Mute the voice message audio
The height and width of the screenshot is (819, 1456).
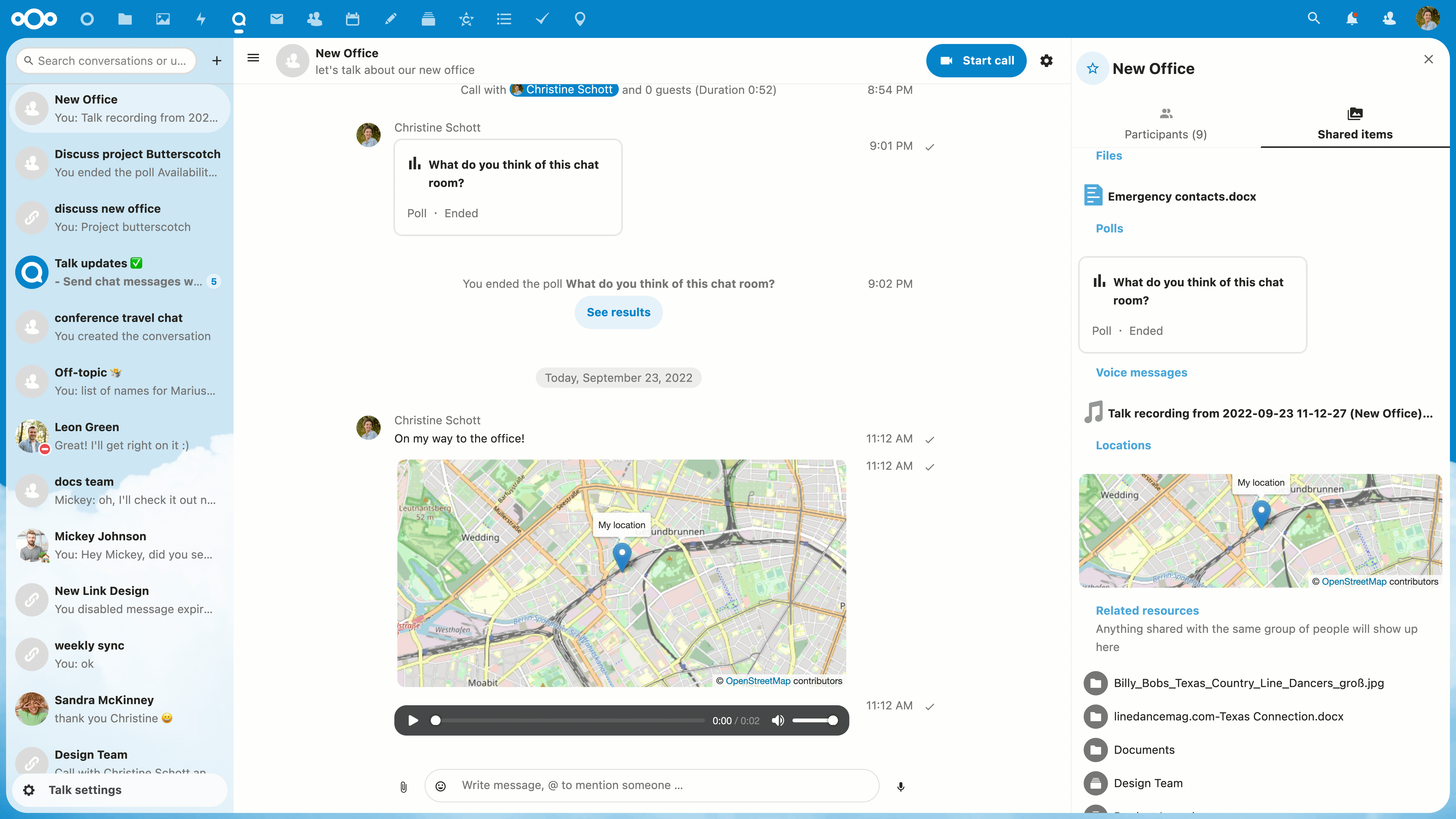pyautogui.click(x=778, y=720)
